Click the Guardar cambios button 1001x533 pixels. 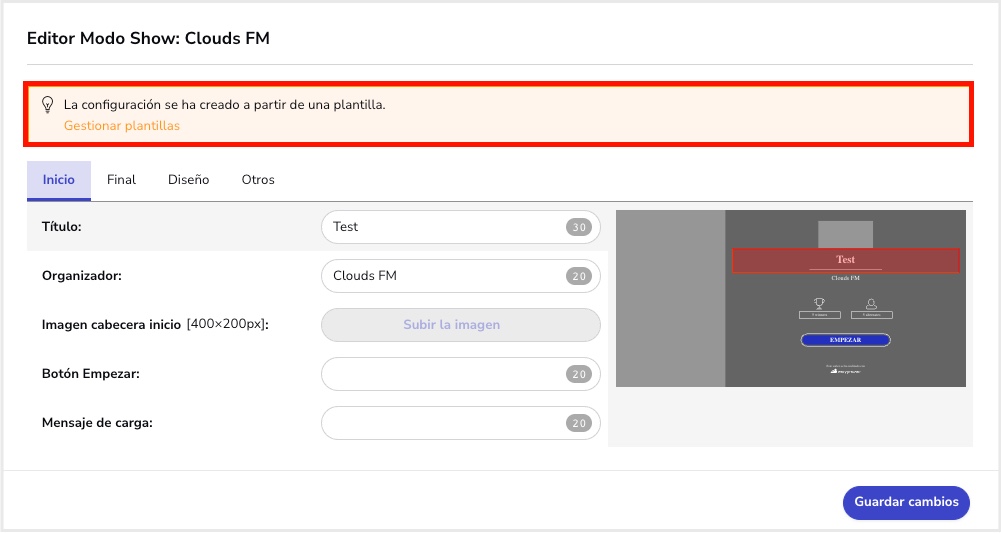point(906,502)
